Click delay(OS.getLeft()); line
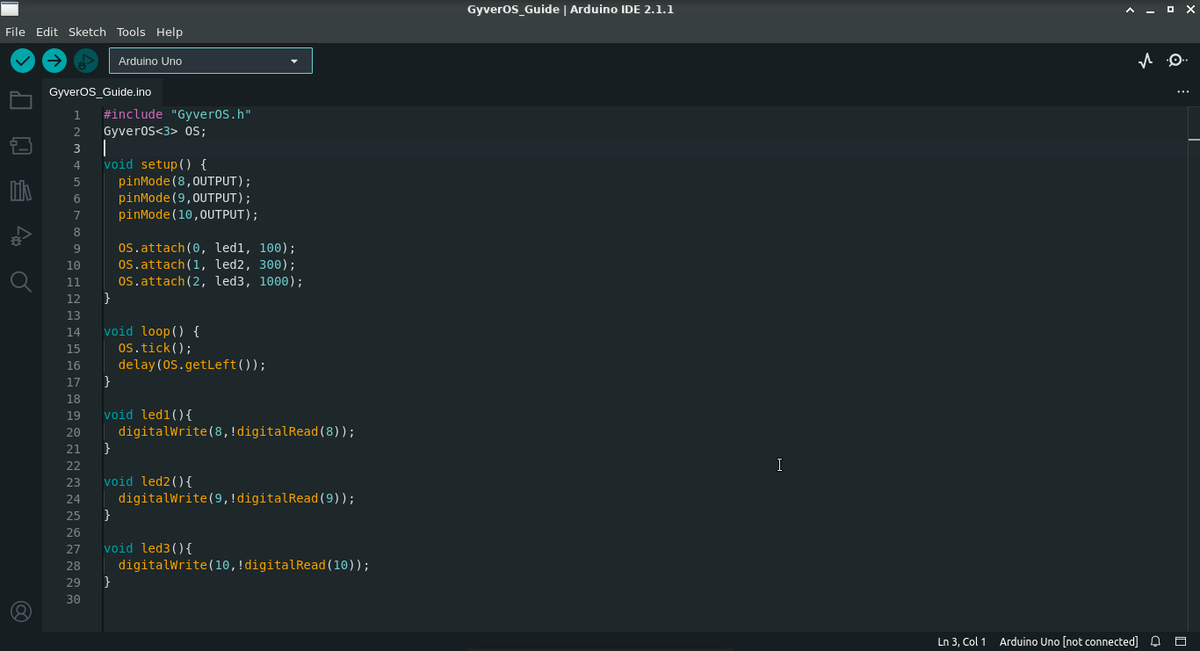 192,365
